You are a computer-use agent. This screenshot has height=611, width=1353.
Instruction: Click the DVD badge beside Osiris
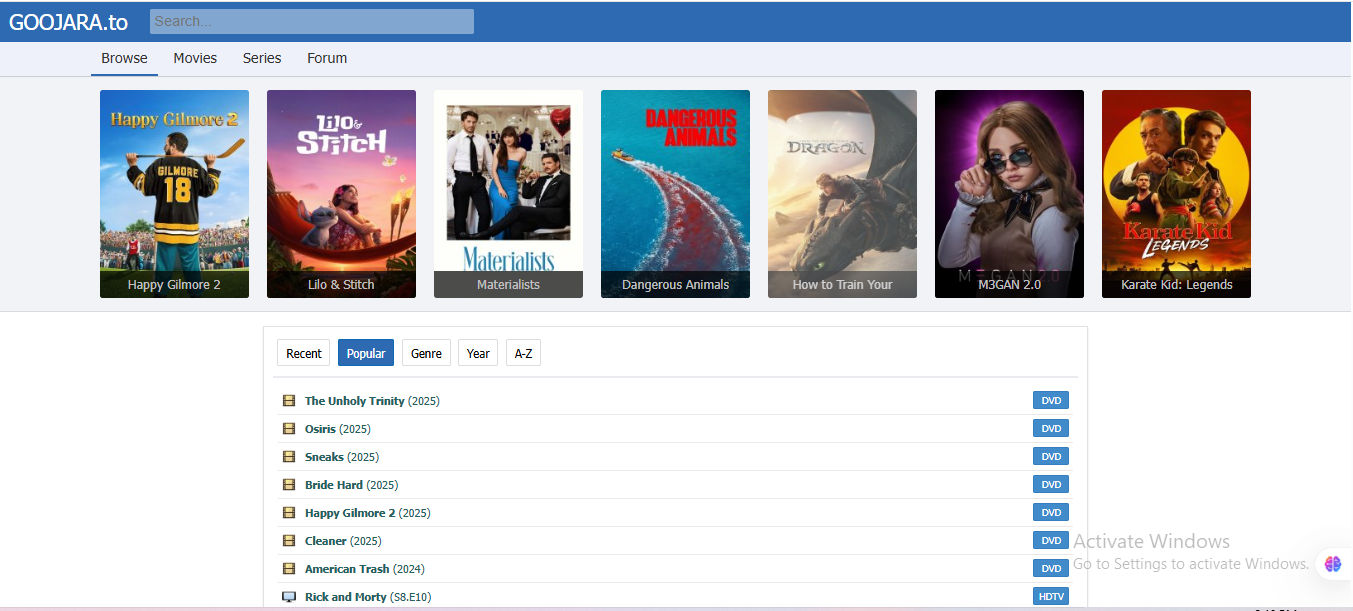tap(1050, 428)
